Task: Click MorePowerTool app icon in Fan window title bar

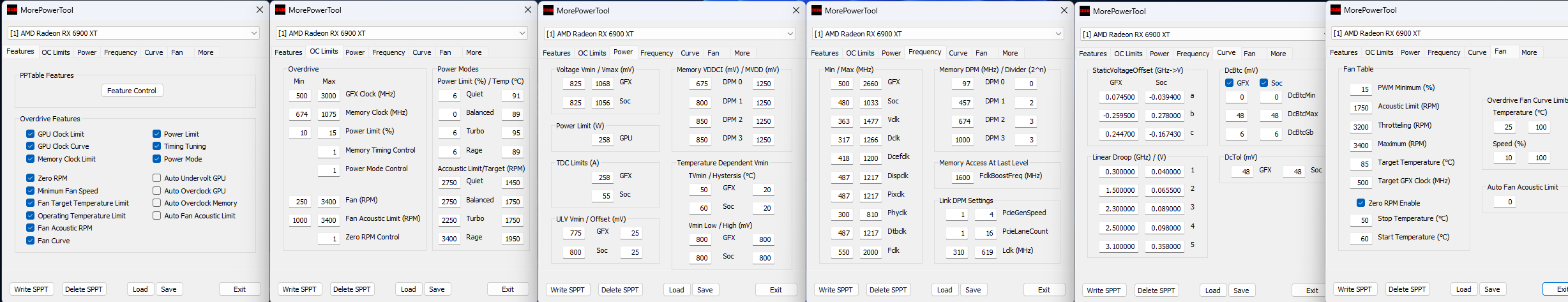Action: pyautogui.click(x=1336, y=10)
